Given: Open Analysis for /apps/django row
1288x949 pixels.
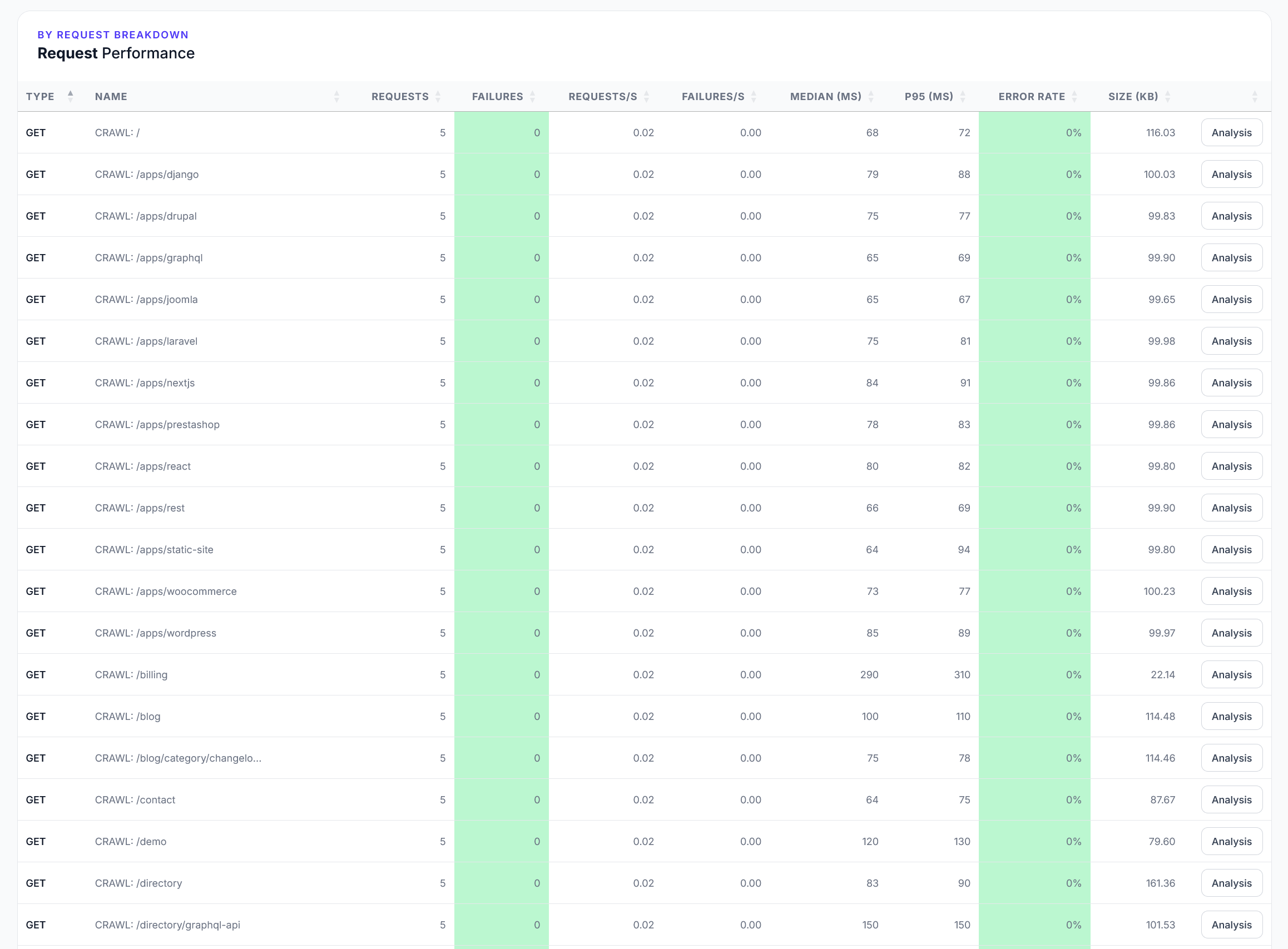Looking at the screenshot, I should (x=1231, y=175).
